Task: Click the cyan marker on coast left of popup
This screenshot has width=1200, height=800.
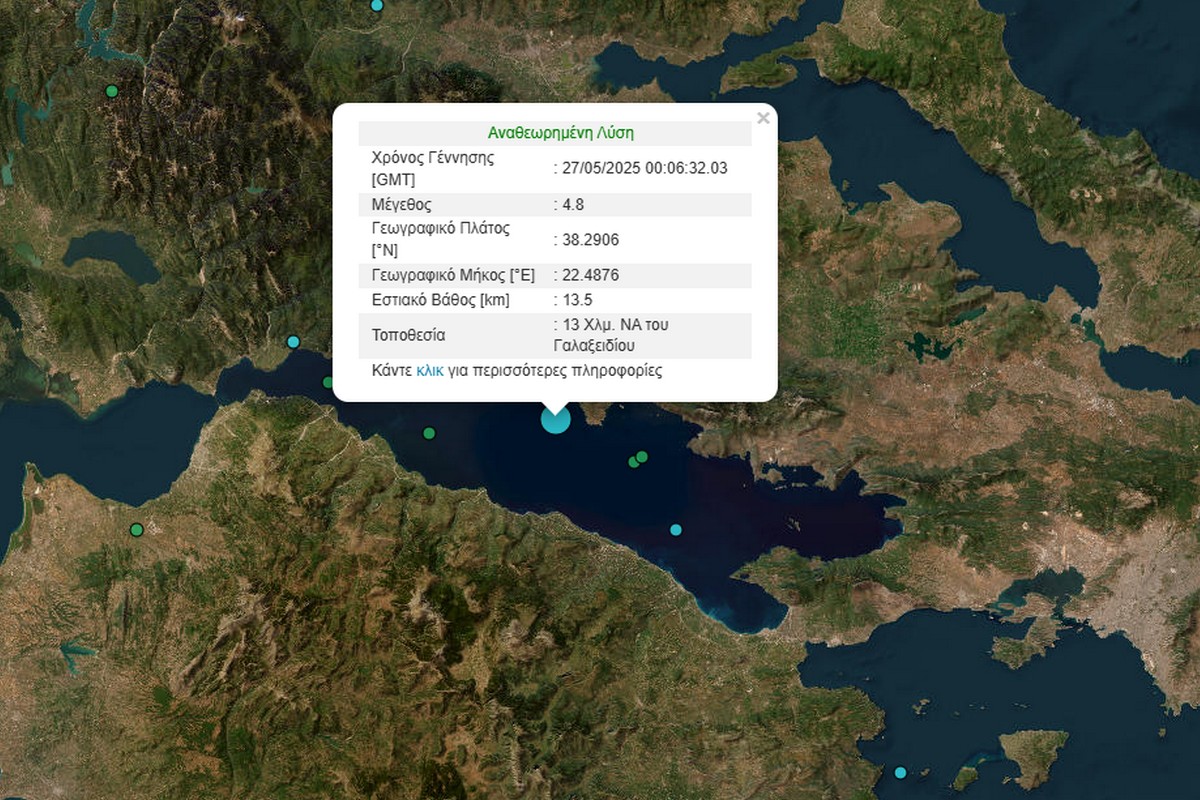Action: pos(293,342)
